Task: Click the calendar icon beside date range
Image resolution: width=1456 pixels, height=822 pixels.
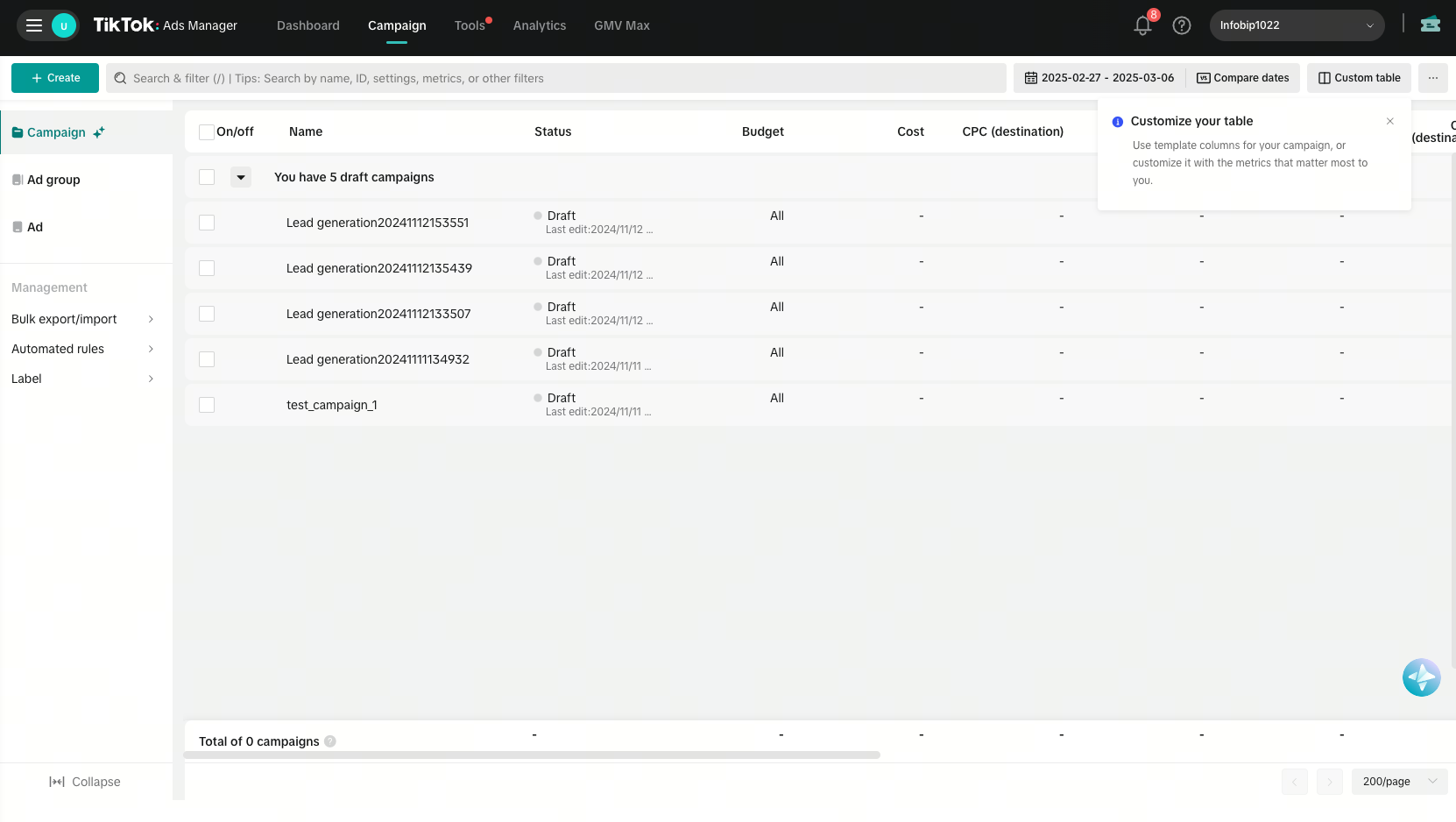Action: 1031,78
